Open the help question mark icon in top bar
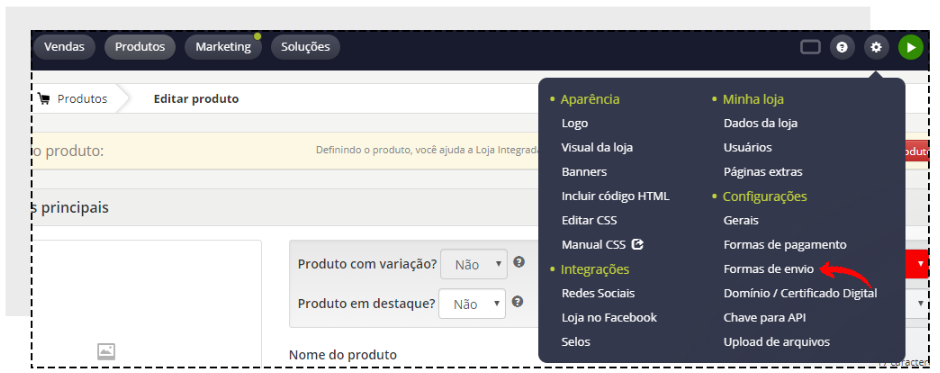The height and width of the screenshot is (373, 940). coord(842,47)
